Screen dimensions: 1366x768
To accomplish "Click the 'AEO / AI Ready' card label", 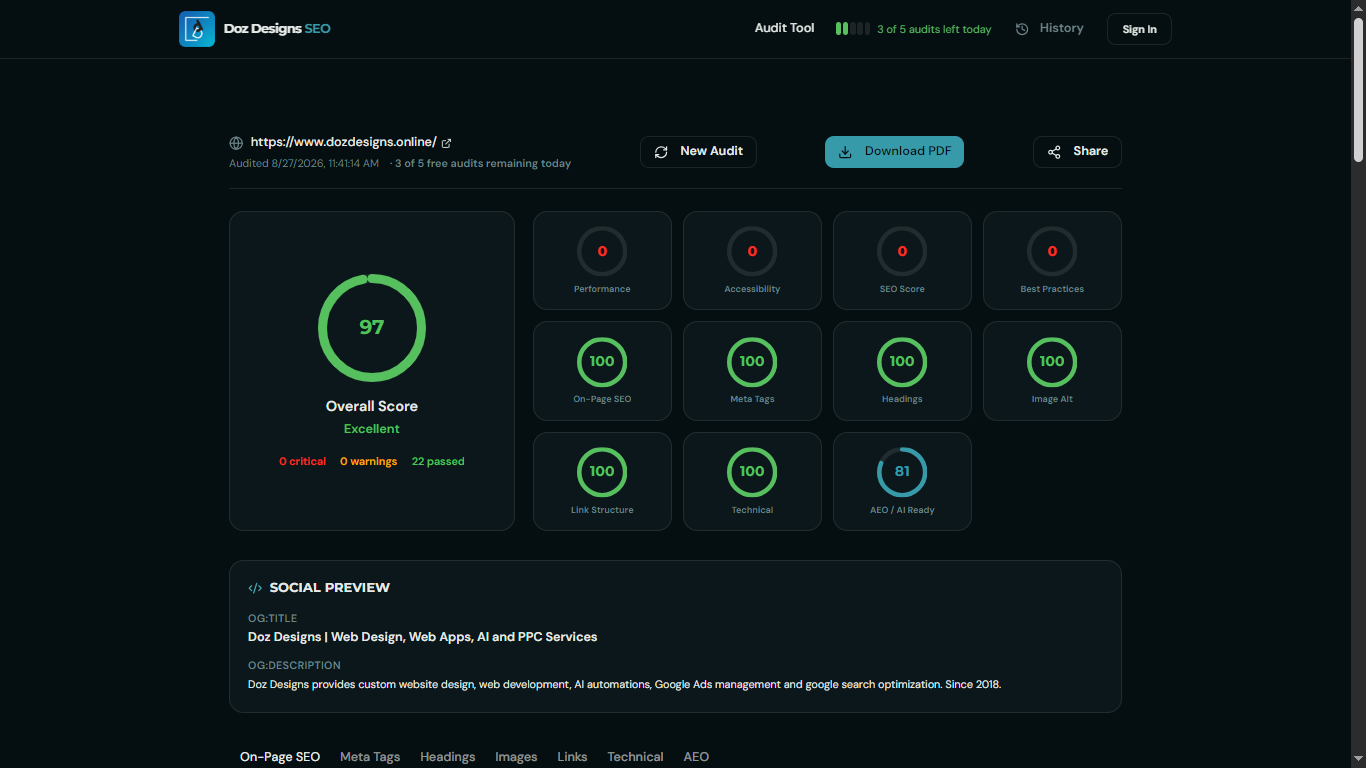I will 902,510.
